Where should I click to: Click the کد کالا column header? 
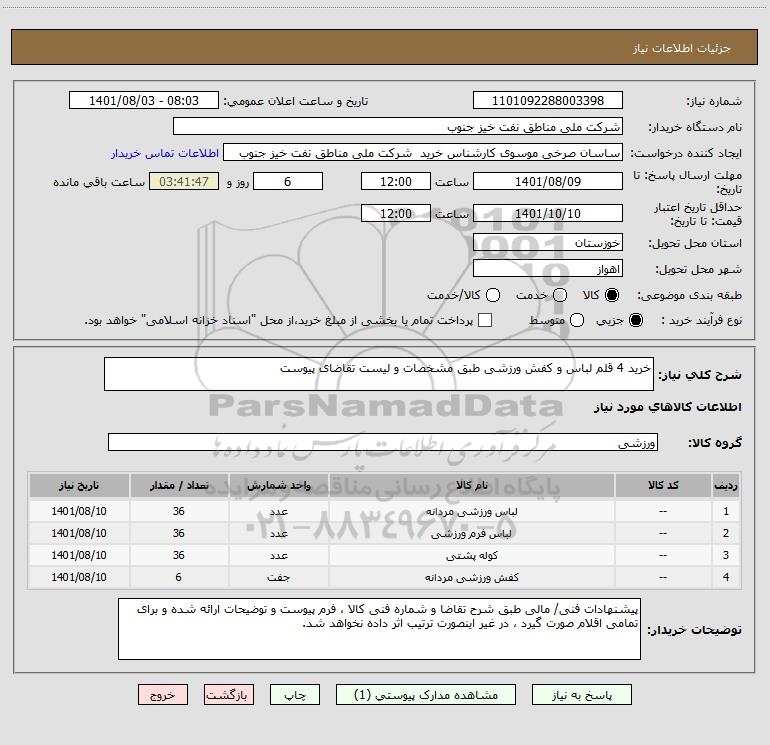(x=663, y=485)
